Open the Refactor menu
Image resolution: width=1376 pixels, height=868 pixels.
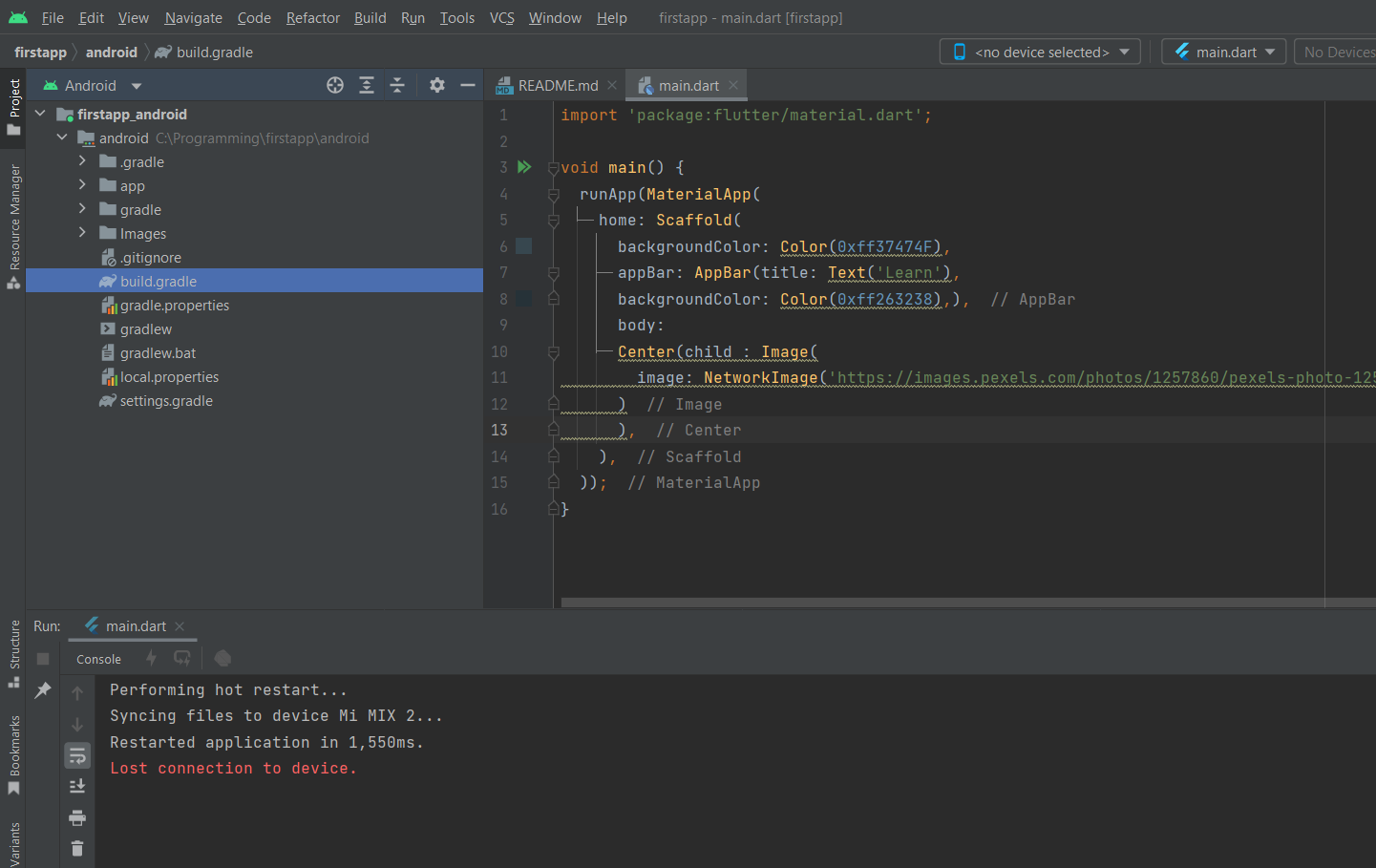point(312,18)
